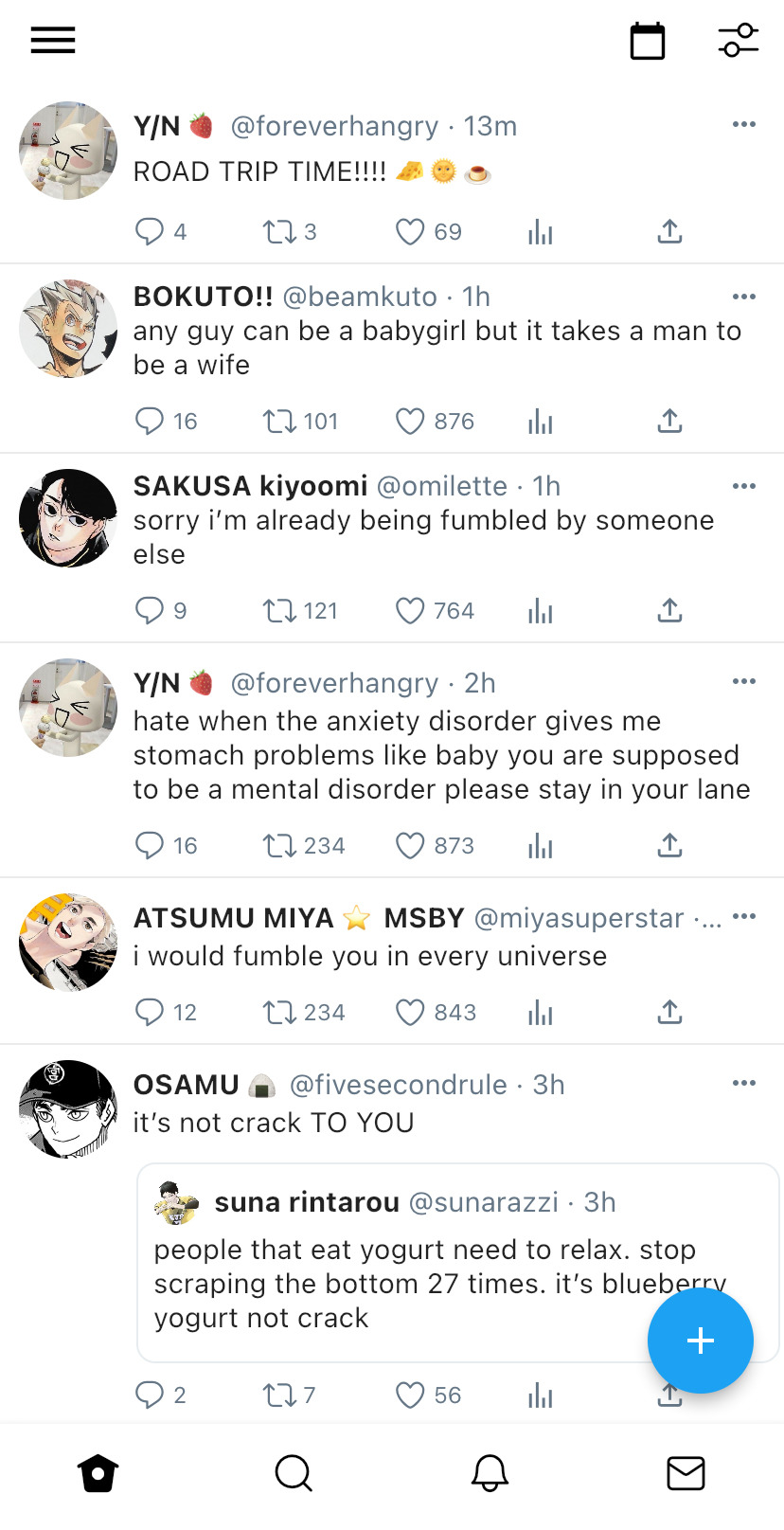Open OSAMU's profile picture
This screenshot has height=1530, width=784.
point(68,1109)
